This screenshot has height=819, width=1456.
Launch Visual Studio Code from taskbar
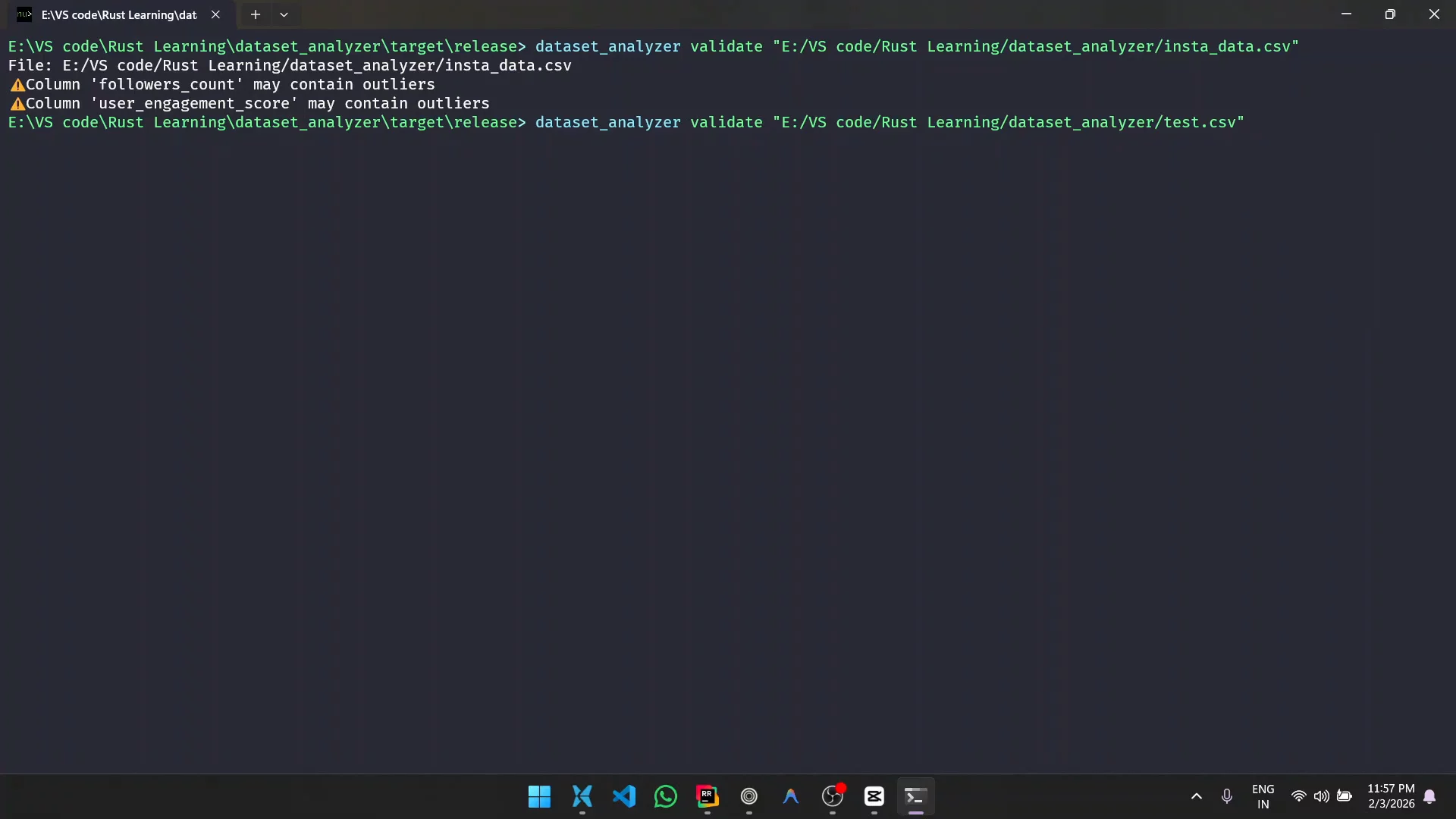pyautogui.click(x=623, y=796)
